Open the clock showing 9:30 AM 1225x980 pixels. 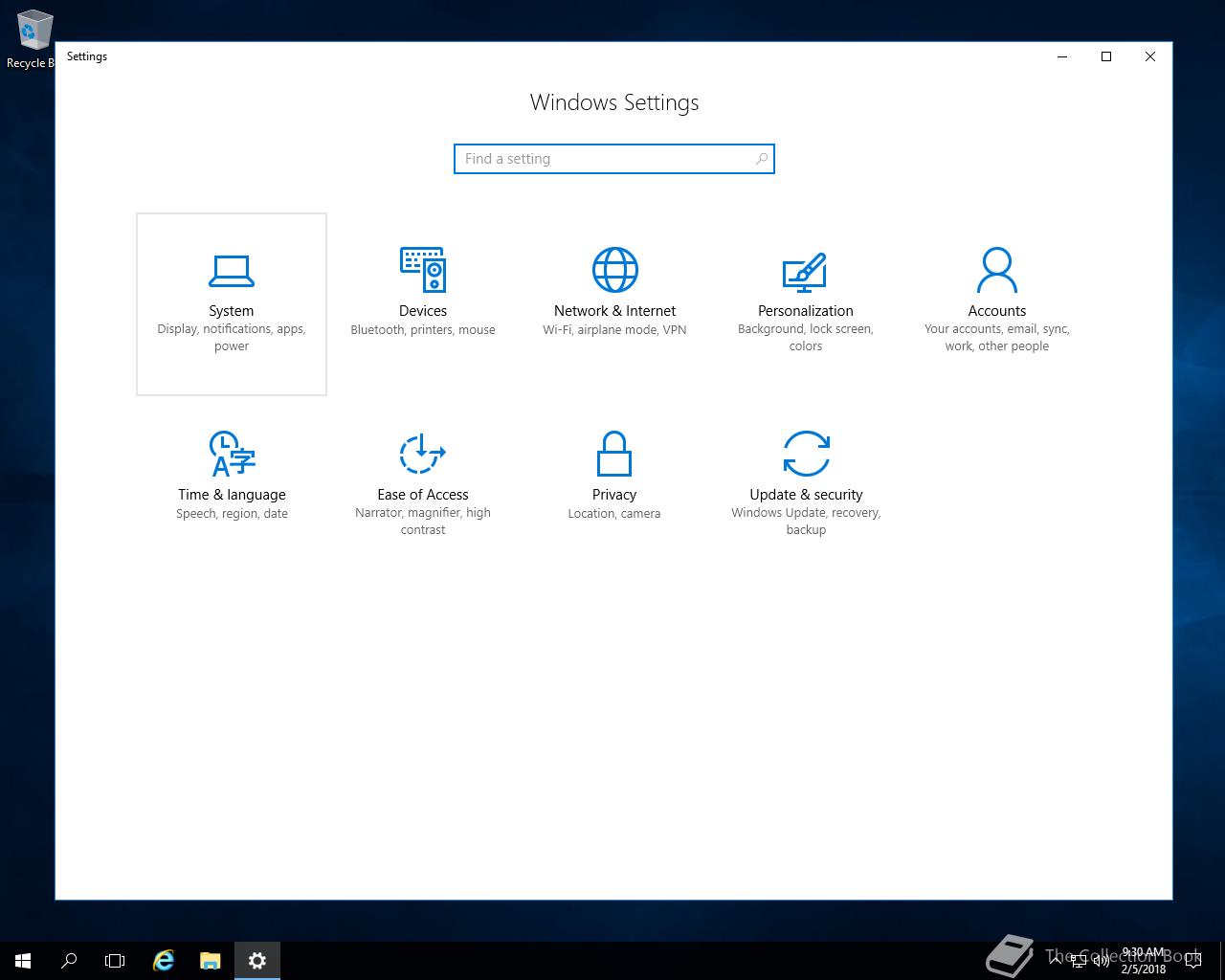(x=1143, y=961)
